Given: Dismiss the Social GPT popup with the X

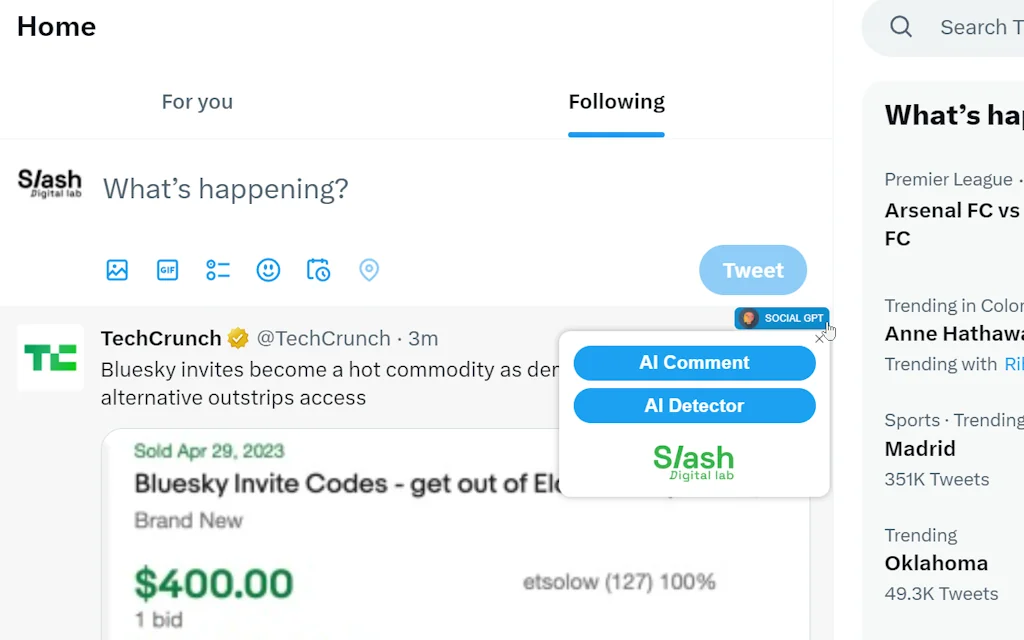Looking at the screenshot, I should pos(822,337).
